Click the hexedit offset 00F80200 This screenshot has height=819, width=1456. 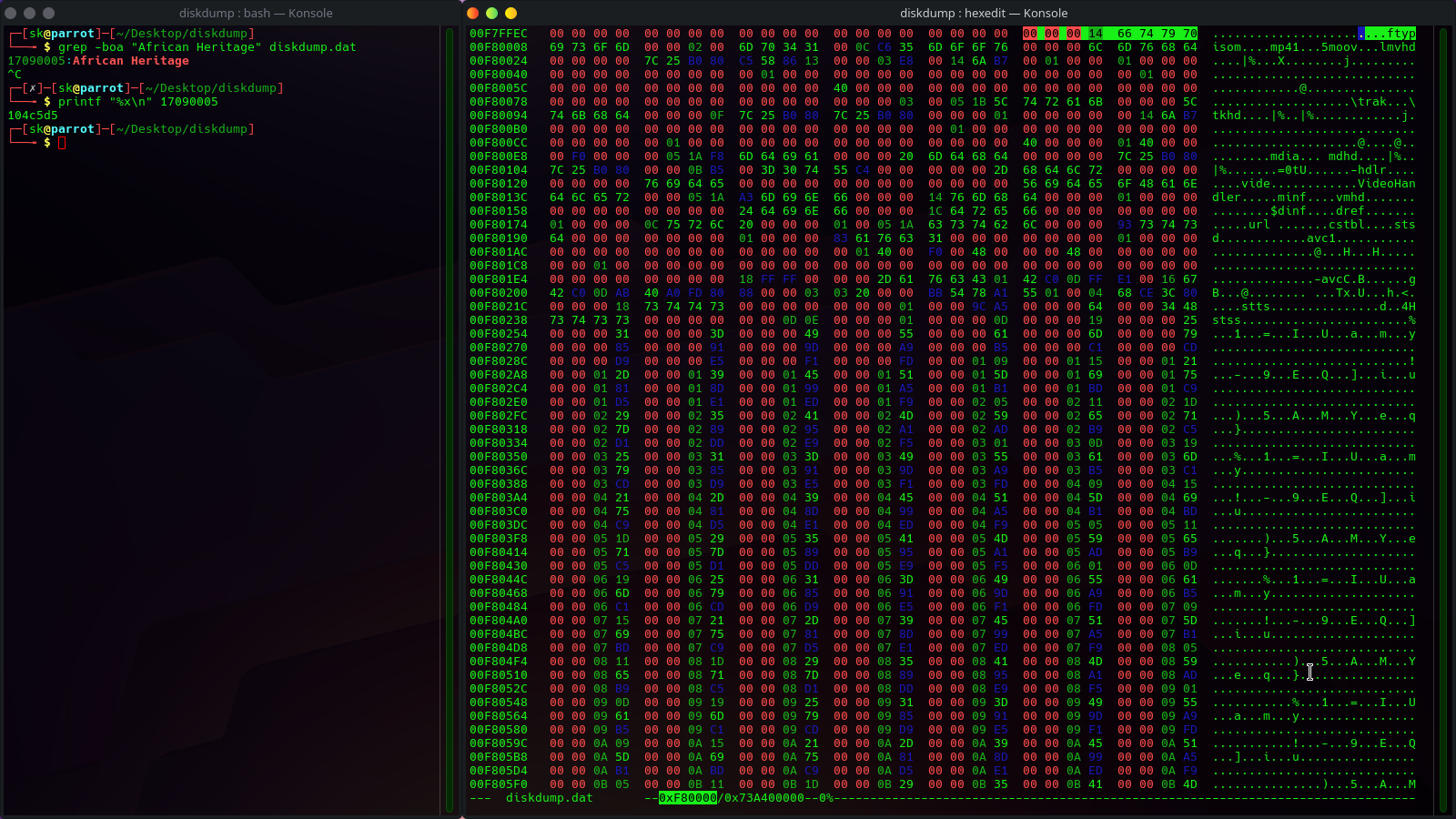tap(499, 293)
